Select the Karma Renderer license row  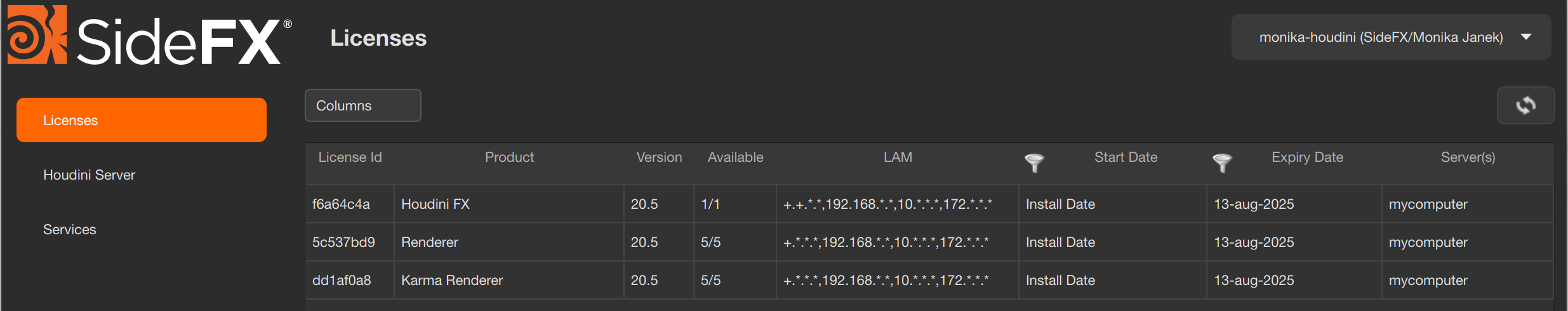(x=452, y=281)
